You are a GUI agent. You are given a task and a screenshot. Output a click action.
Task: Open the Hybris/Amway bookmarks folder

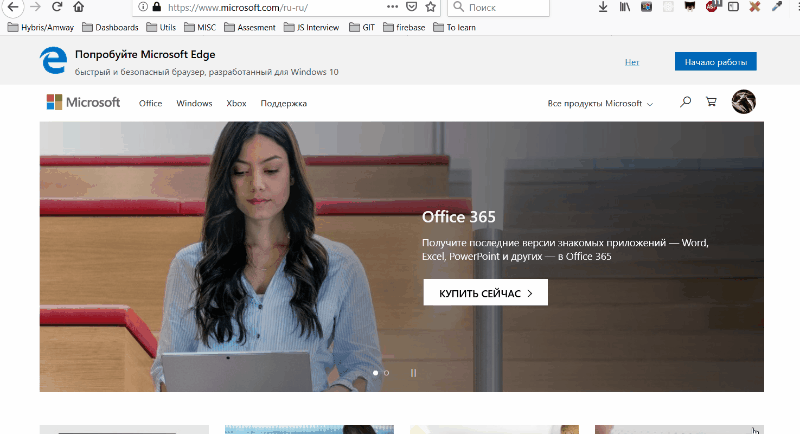[x=41, y=28]
